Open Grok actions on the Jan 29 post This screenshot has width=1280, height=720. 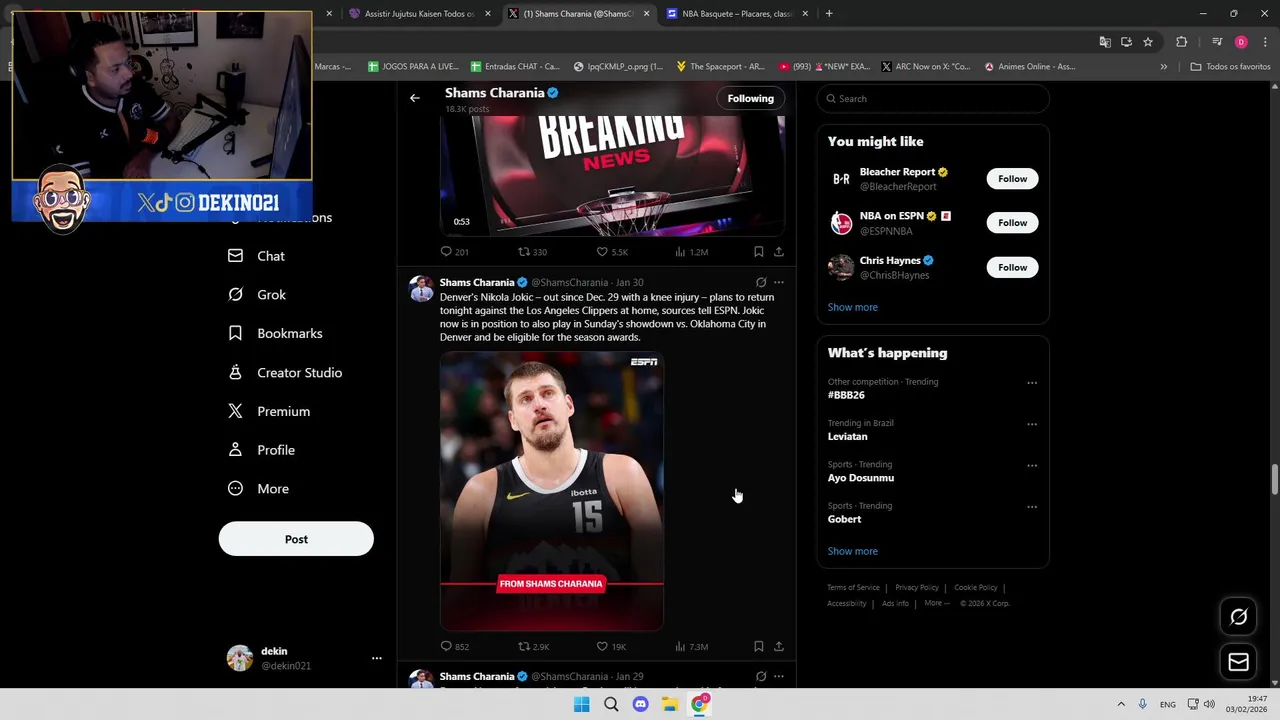coord(761,677)
